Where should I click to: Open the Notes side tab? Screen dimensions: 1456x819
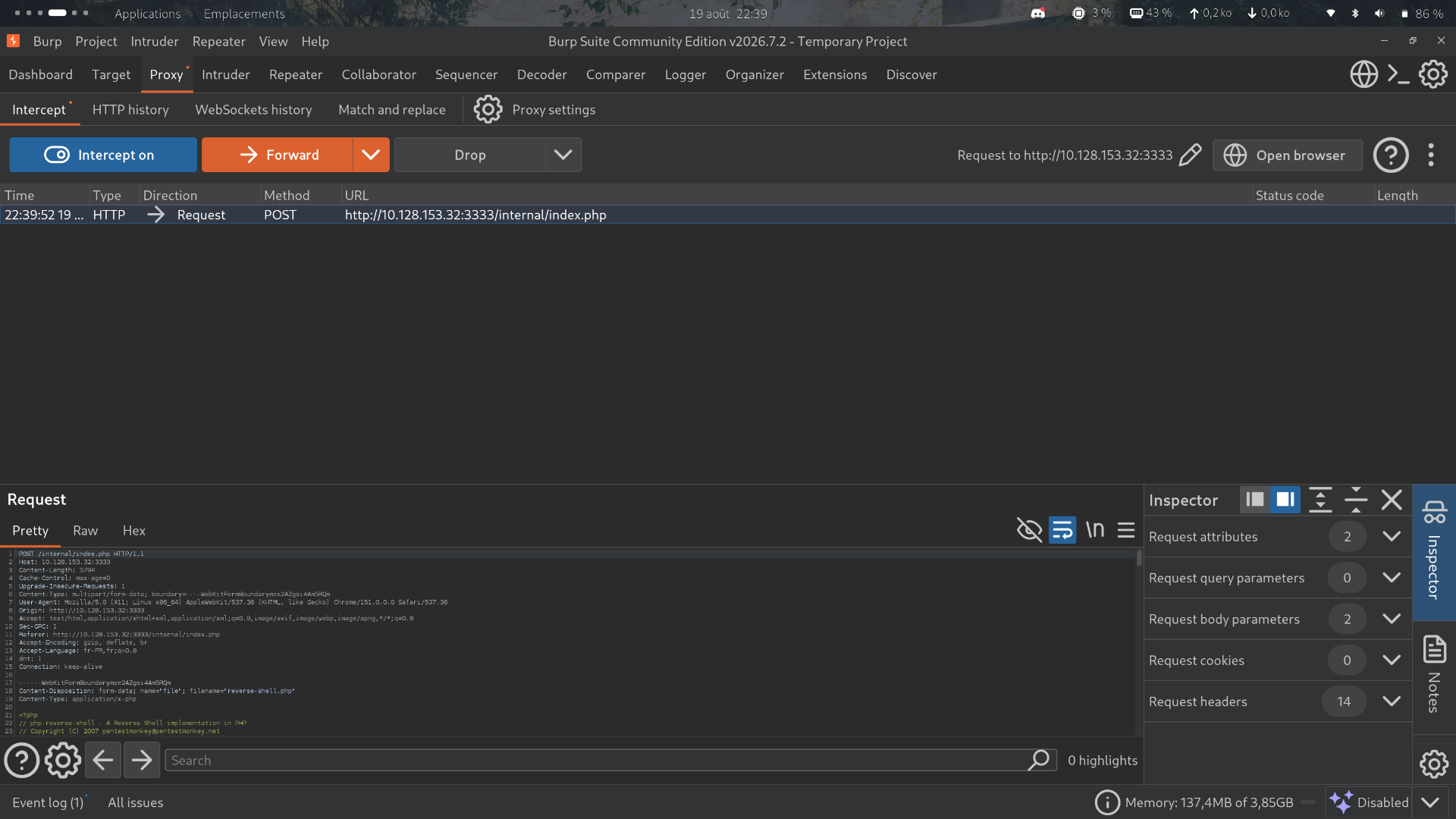[x=1434, y=675]
